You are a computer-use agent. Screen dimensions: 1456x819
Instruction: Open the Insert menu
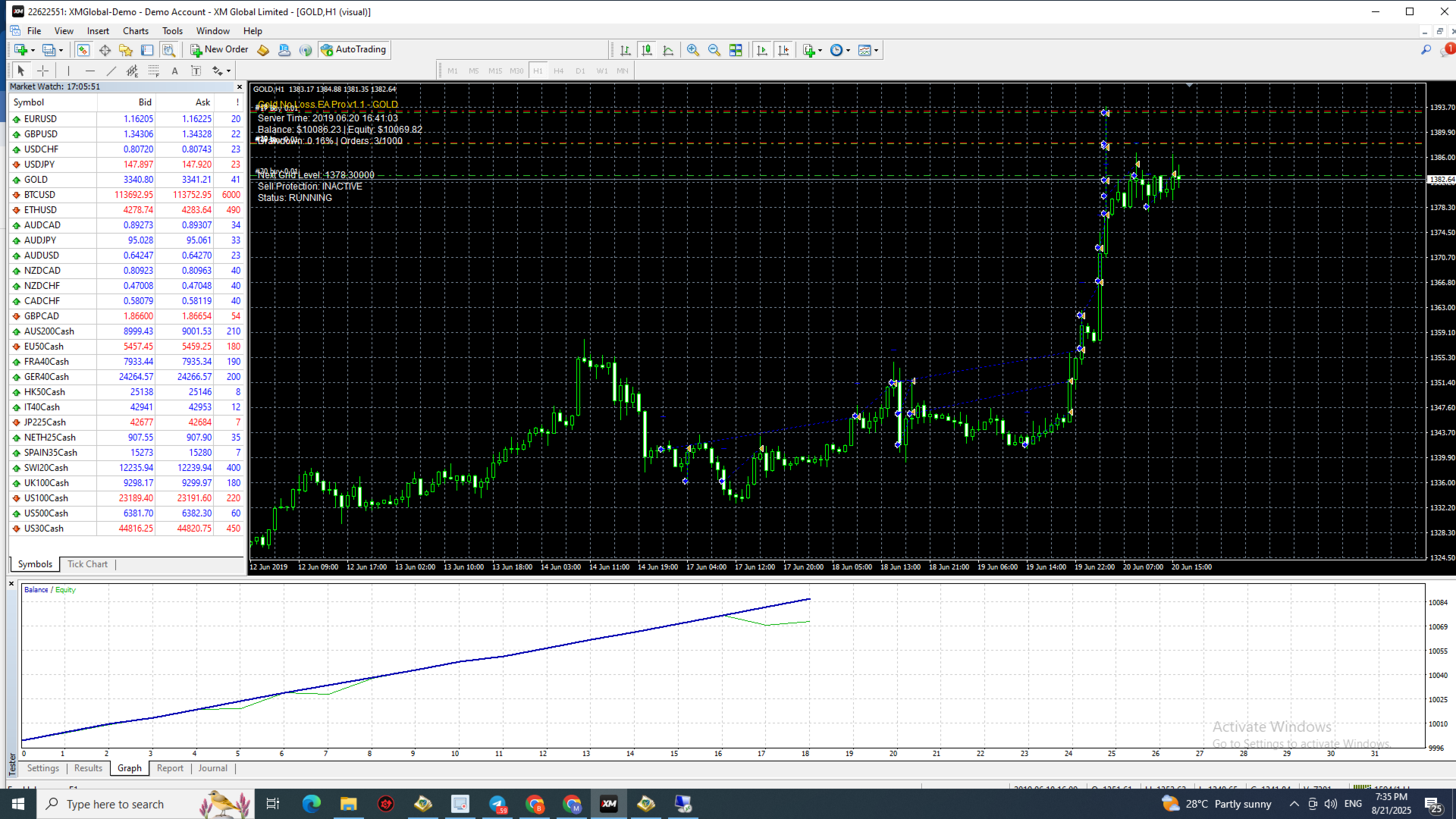(x=98, y=31)
